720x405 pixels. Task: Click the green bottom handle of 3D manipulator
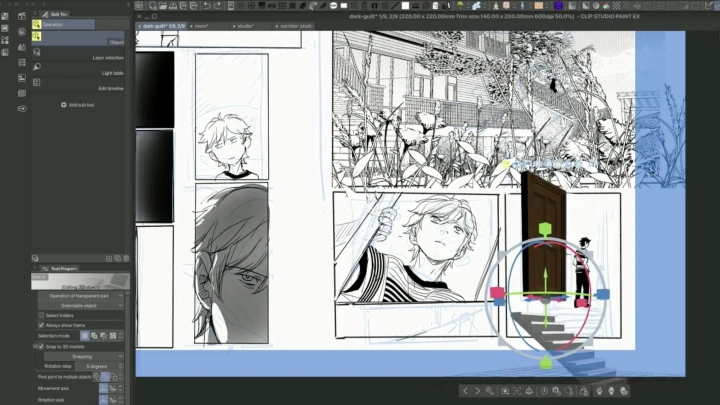tap(546, 363)
